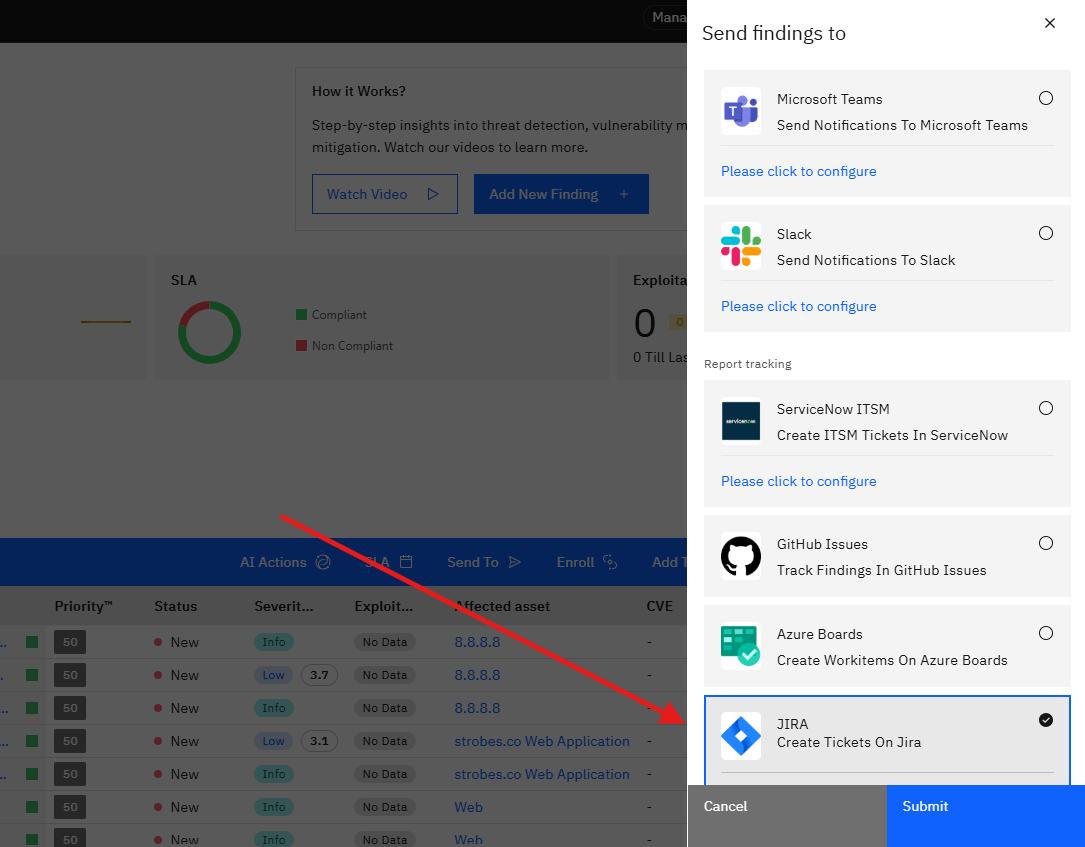Click the SLA donut chart

pyautogui.click(x=209, y=332)
